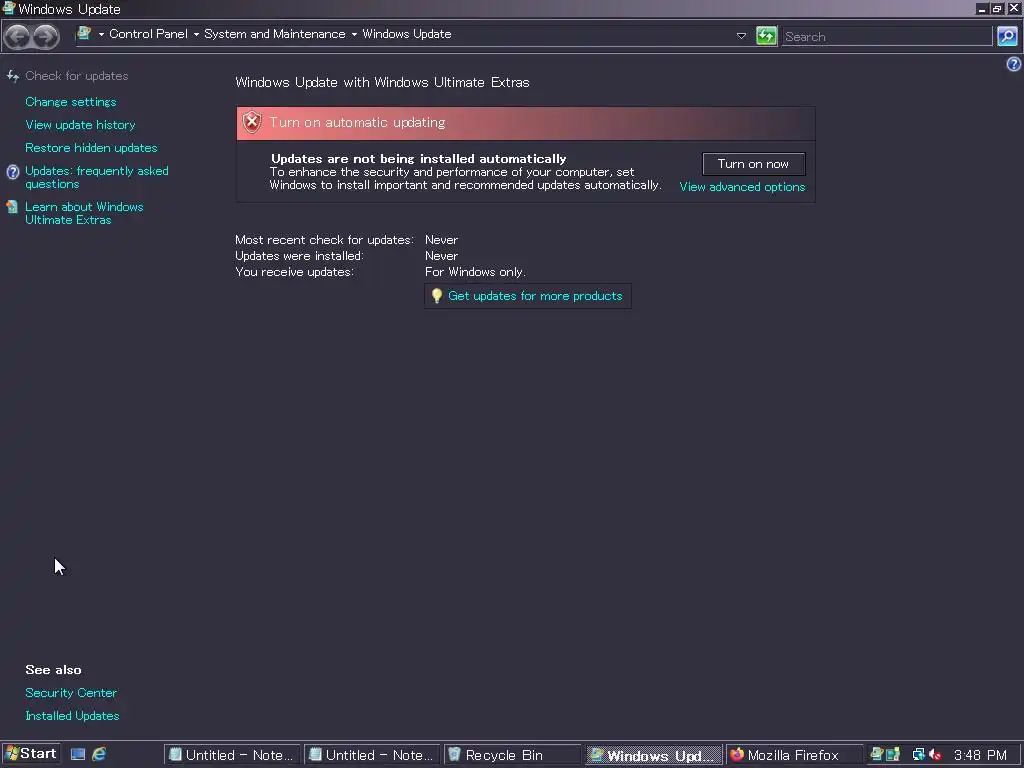The width and height of the screenshot is (1024, 768).
Task: Expand the arrow after Control Panel breadcrumb
Action: (x=196, y=34)
